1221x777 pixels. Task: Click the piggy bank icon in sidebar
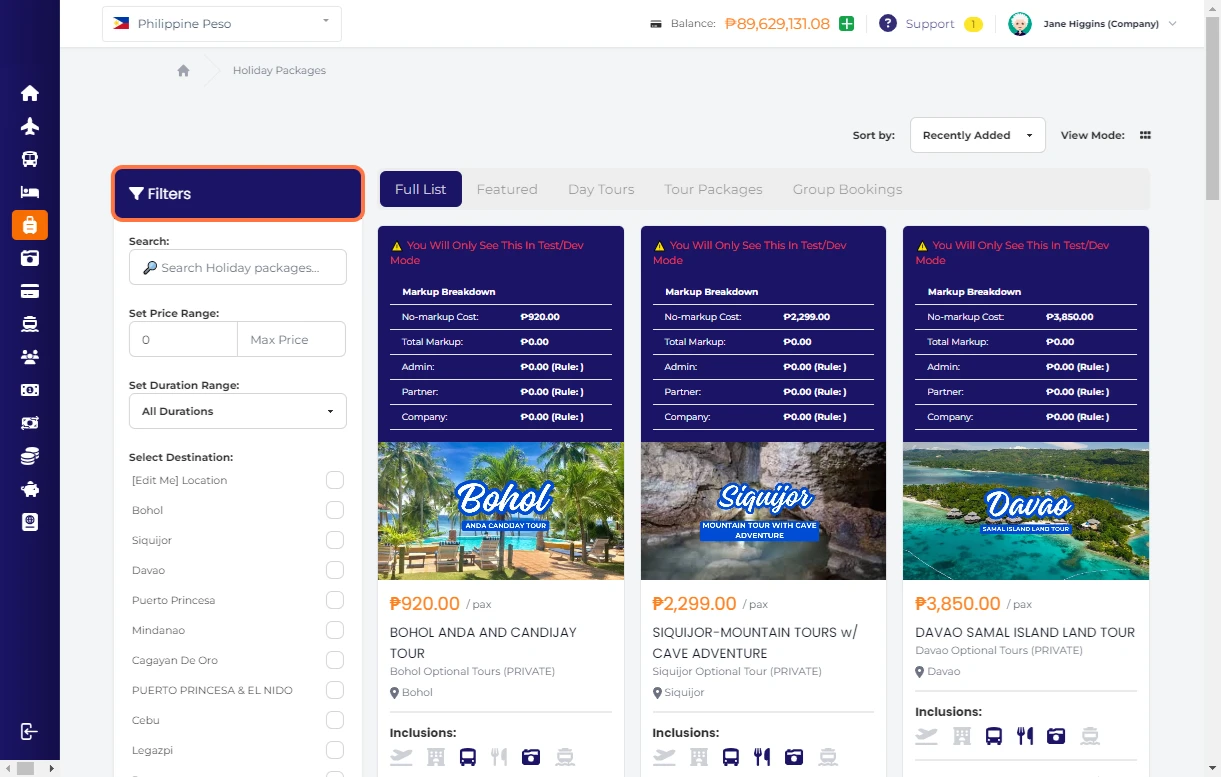(x=30, y=490)
